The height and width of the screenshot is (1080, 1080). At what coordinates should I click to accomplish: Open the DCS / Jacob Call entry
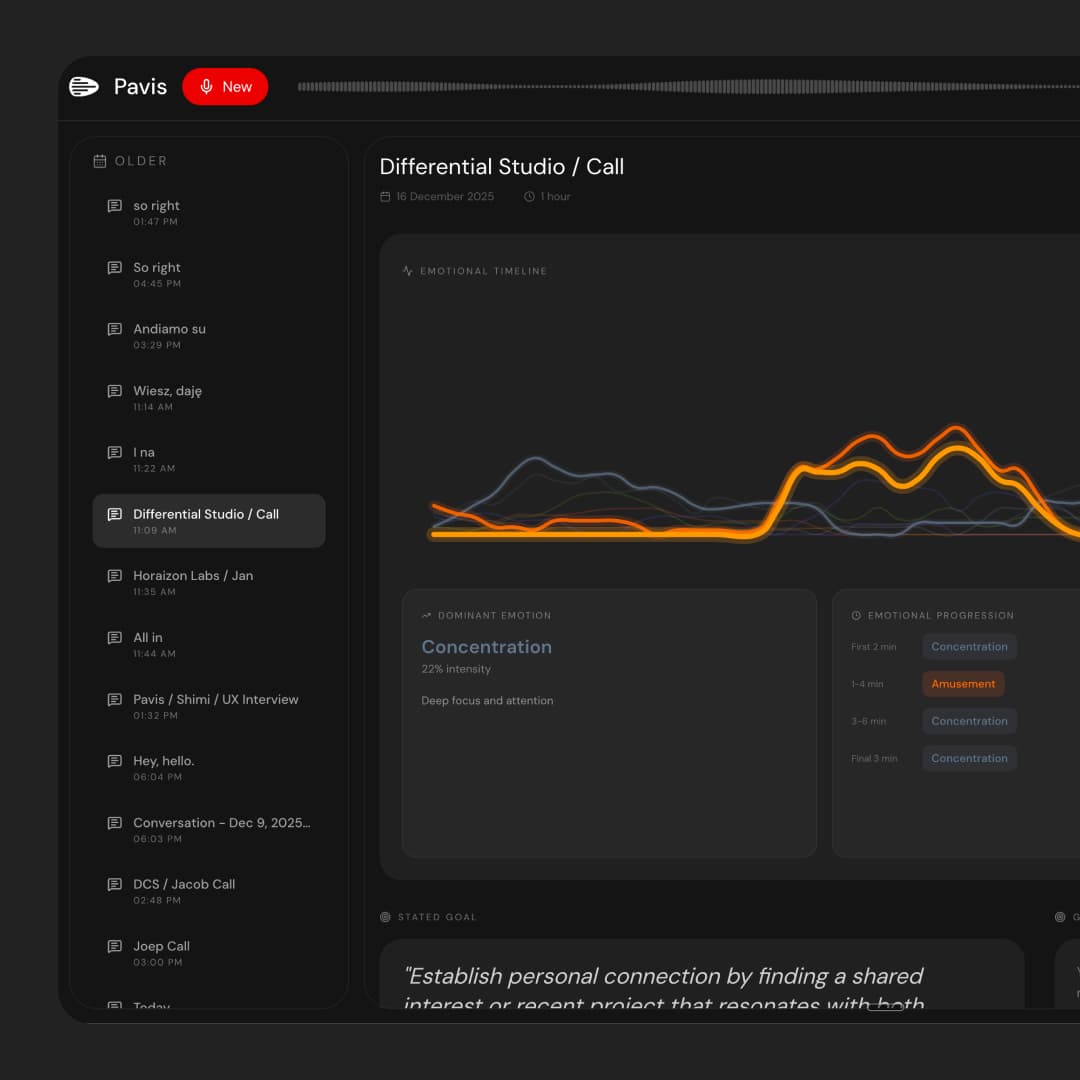click(209, 891)
